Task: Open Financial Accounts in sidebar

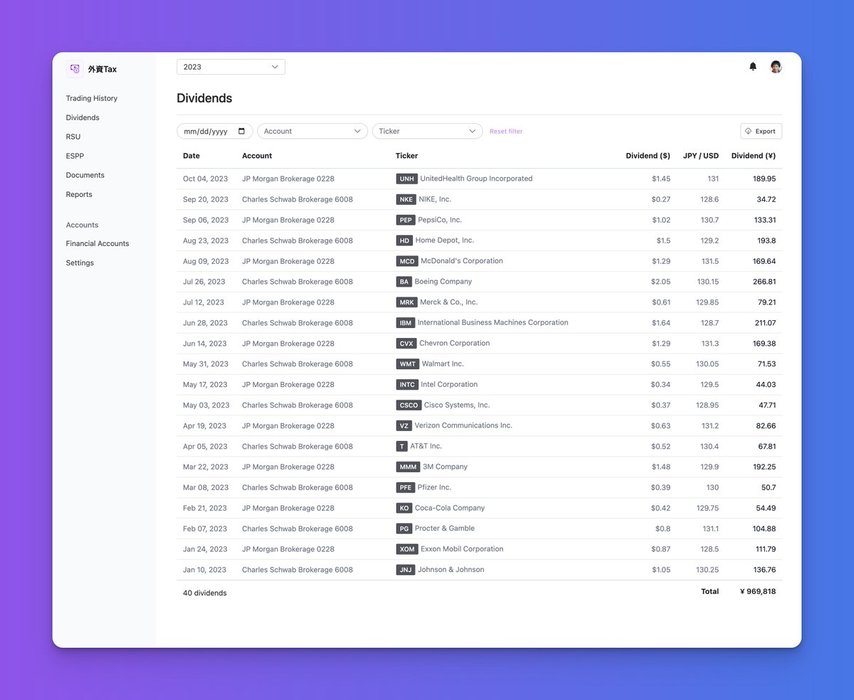Action: 97,244
